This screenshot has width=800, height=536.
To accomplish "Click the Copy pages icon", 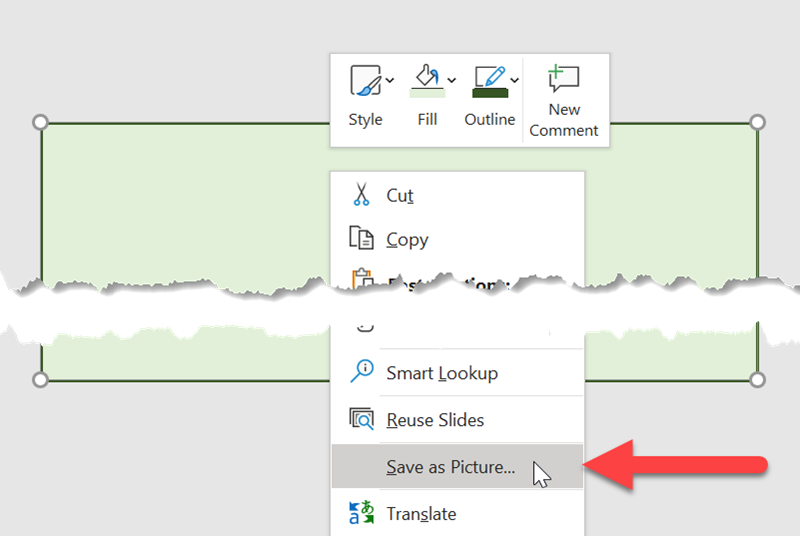I will coord(361,238).
